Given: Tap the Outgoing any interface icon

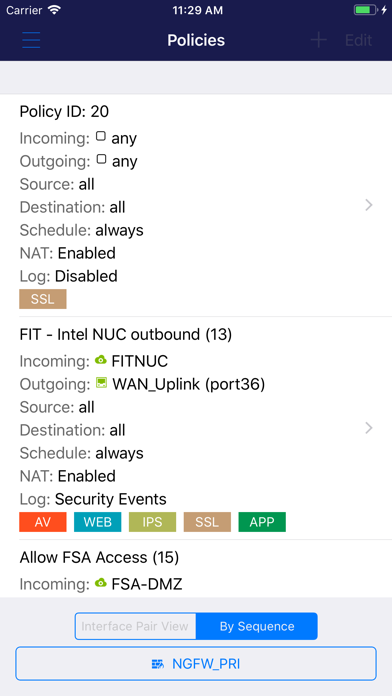Looking at the screenshot, I should [101, 159].
